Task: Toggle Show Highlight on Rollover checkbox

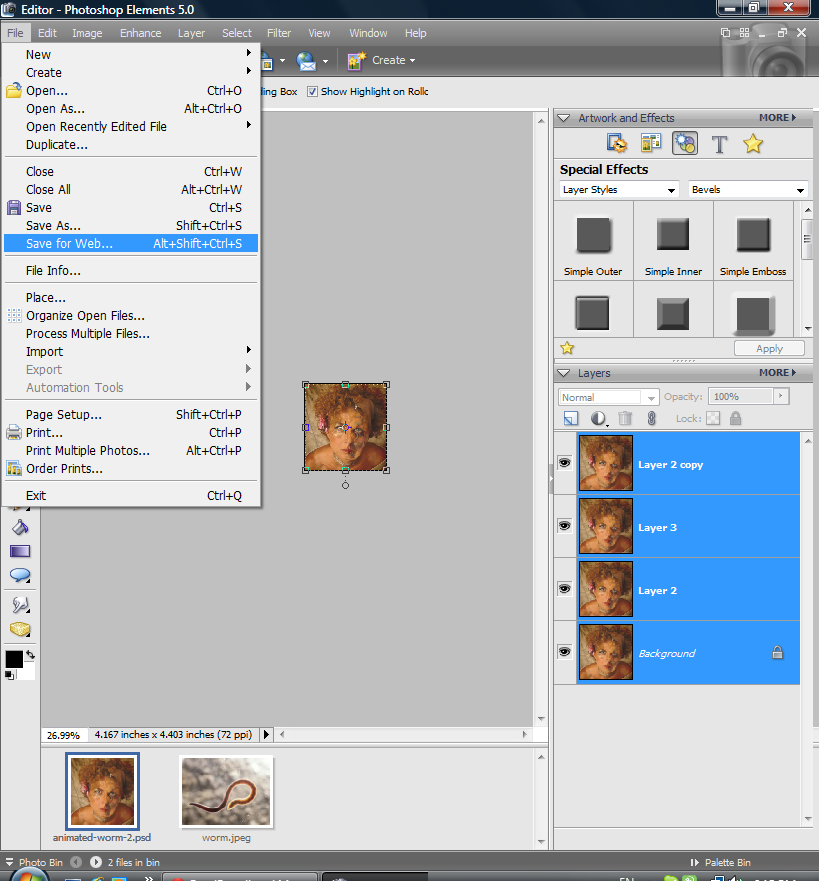Action: (312, 92)
